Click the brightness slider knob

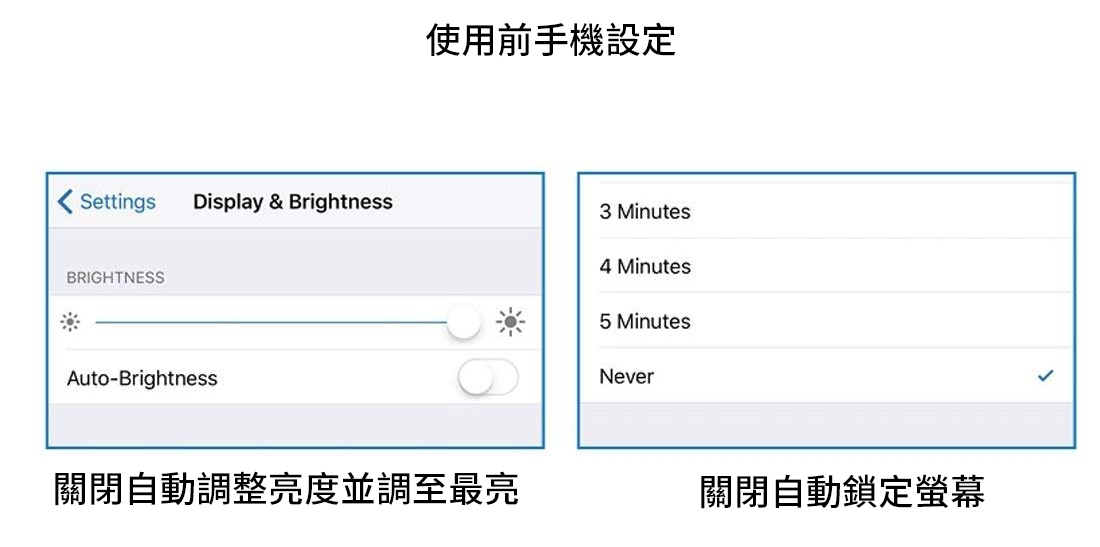[x=463, y=322]
